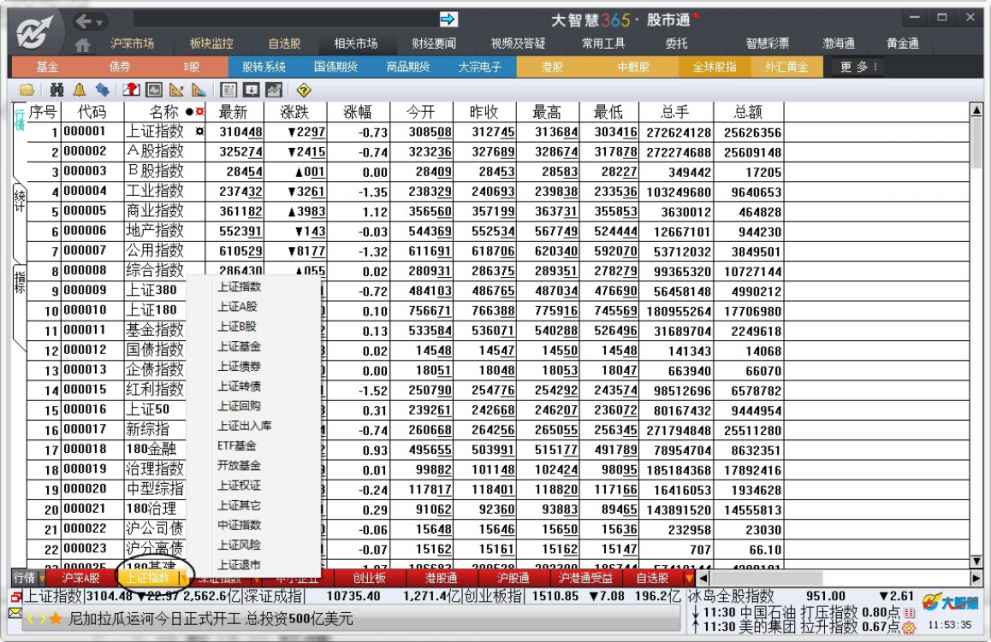
Task: Open the 委托 menu
Action: click(677, 44)
